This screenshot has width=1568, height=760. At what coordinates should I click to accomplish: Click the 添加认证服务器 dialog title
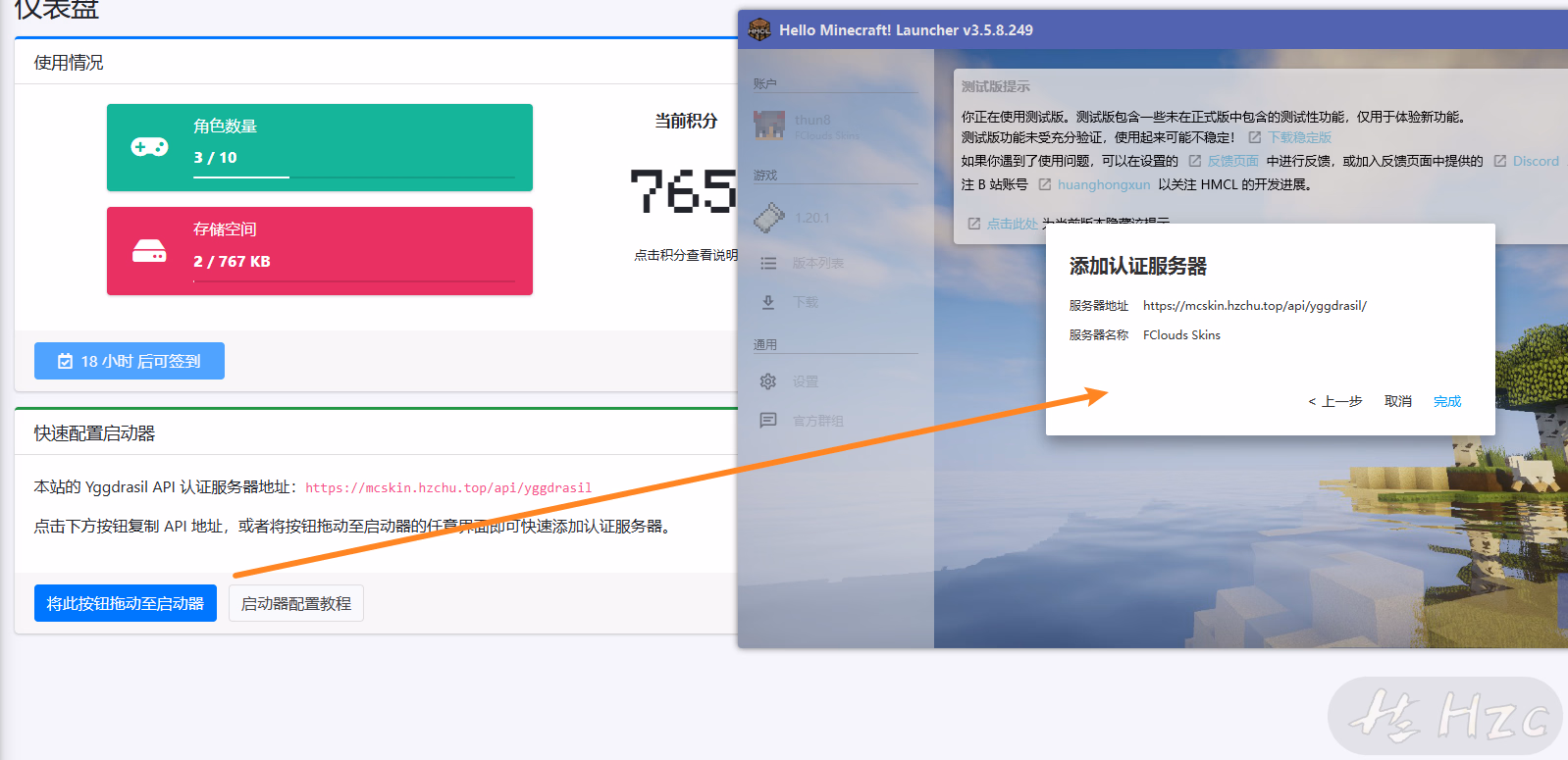[x=1138, y=266]
